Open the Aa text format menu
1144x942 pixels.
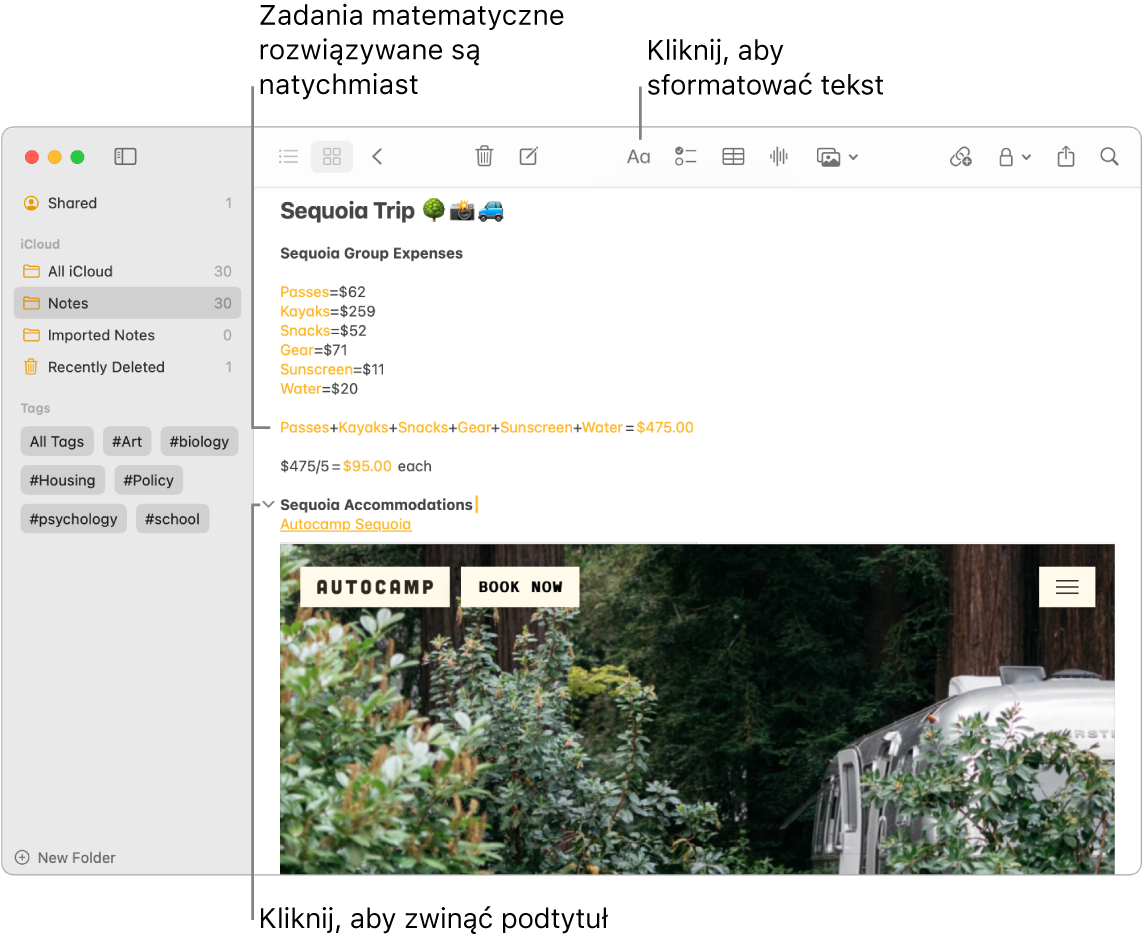coord(638,157)
